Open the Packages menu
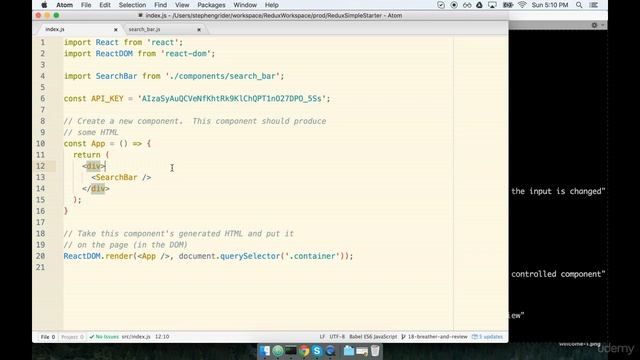The width and height of the screenshot is (640, 360). pyautogui.click(x=211, y=5)
